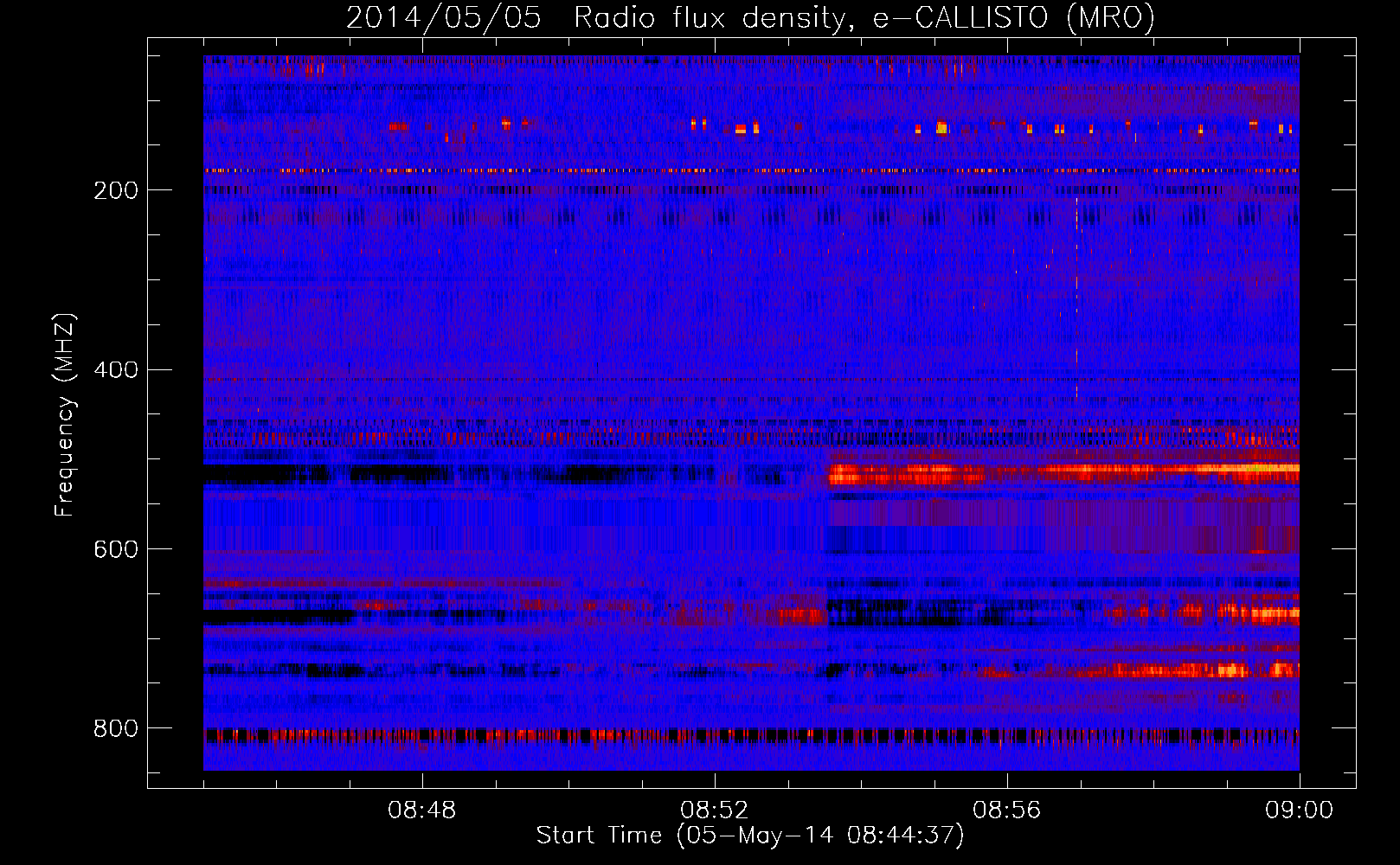
Task: Click the 08:56 time tick label
Action: point(1006,811)
